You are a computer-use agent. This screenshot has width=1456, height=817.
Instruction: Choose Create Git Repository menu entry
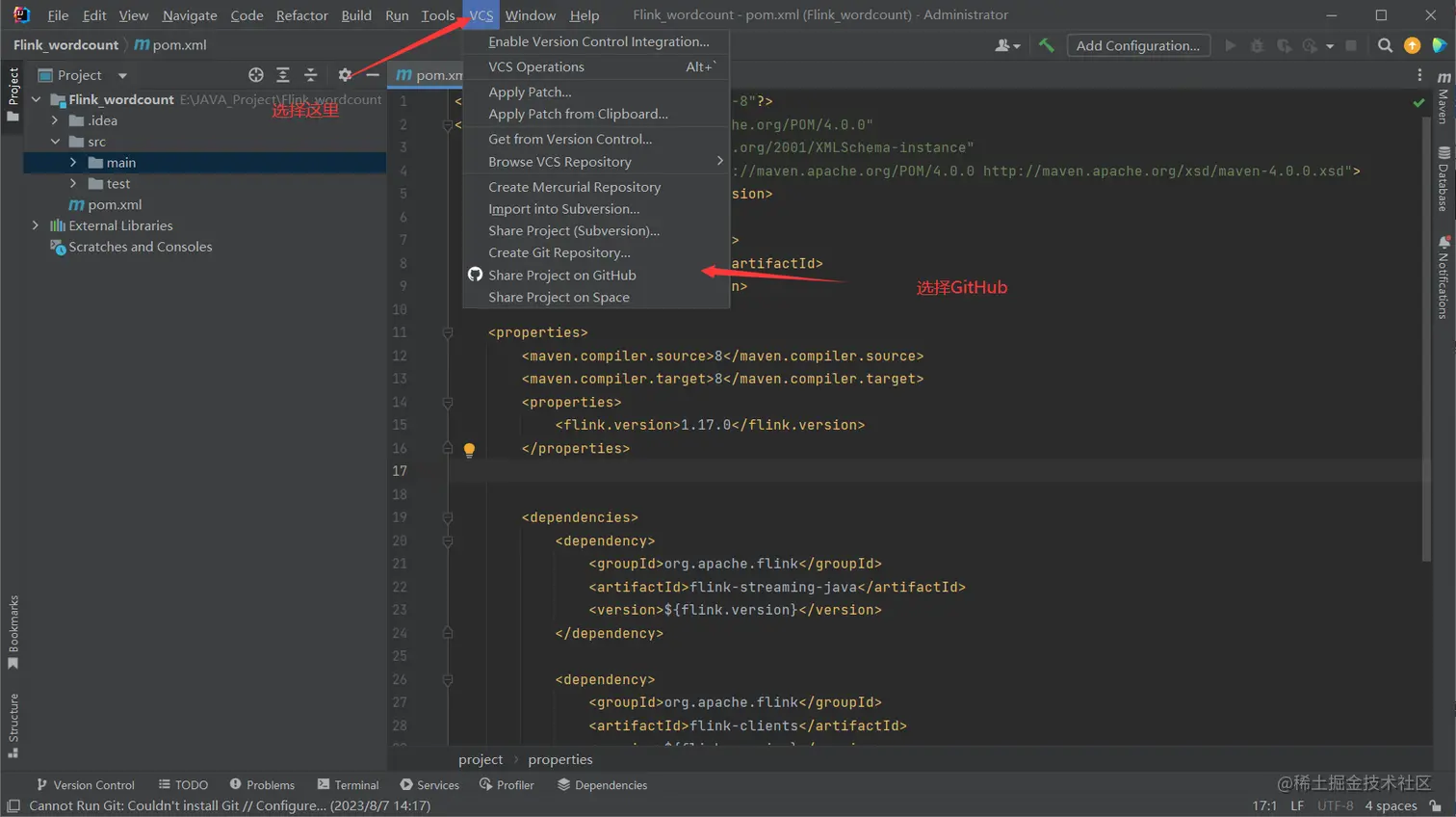(559, 252)
